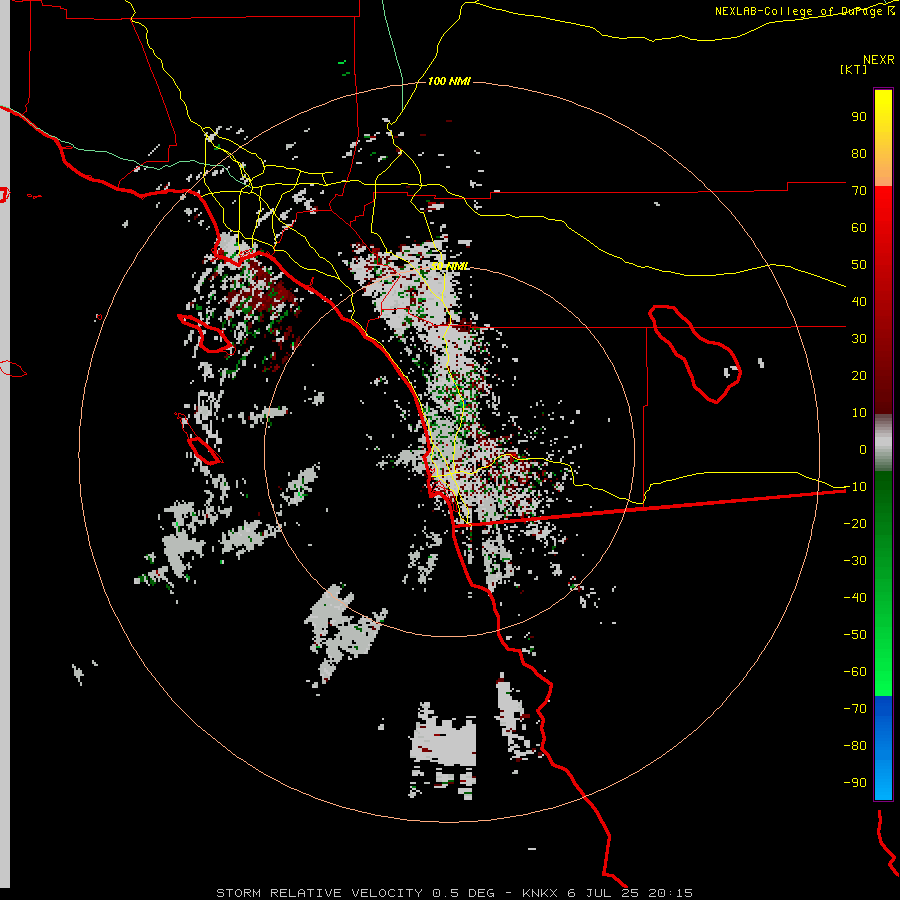
Task: Click the -60 value on velocity scale
Action: point(855,672)
